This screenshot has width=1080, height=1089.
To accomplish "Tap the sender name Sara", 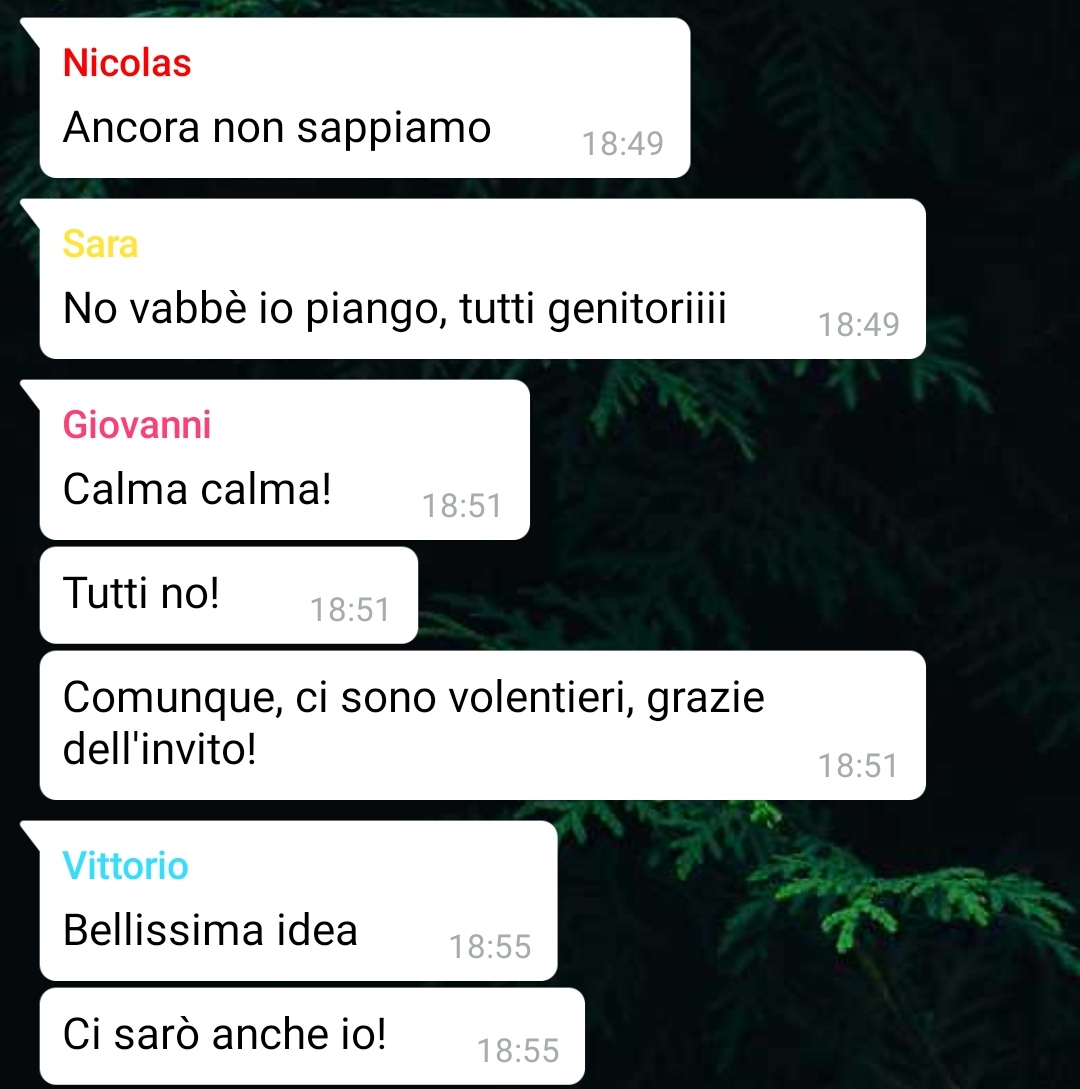I will click(x=100, y=244).
